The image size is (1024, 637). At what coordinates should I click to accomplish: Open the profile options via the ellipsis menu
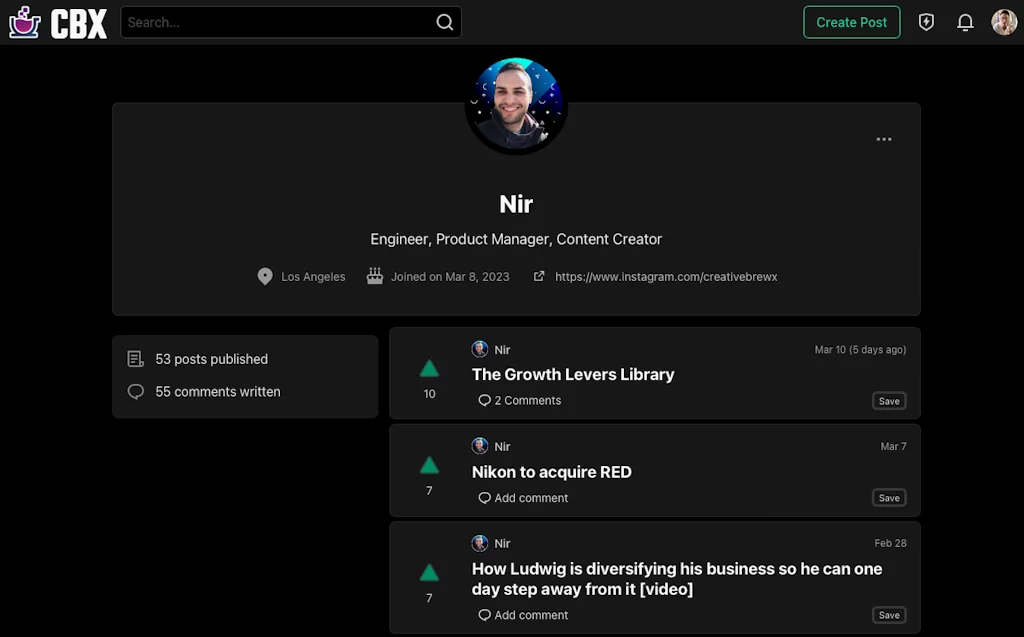point(884,139)
